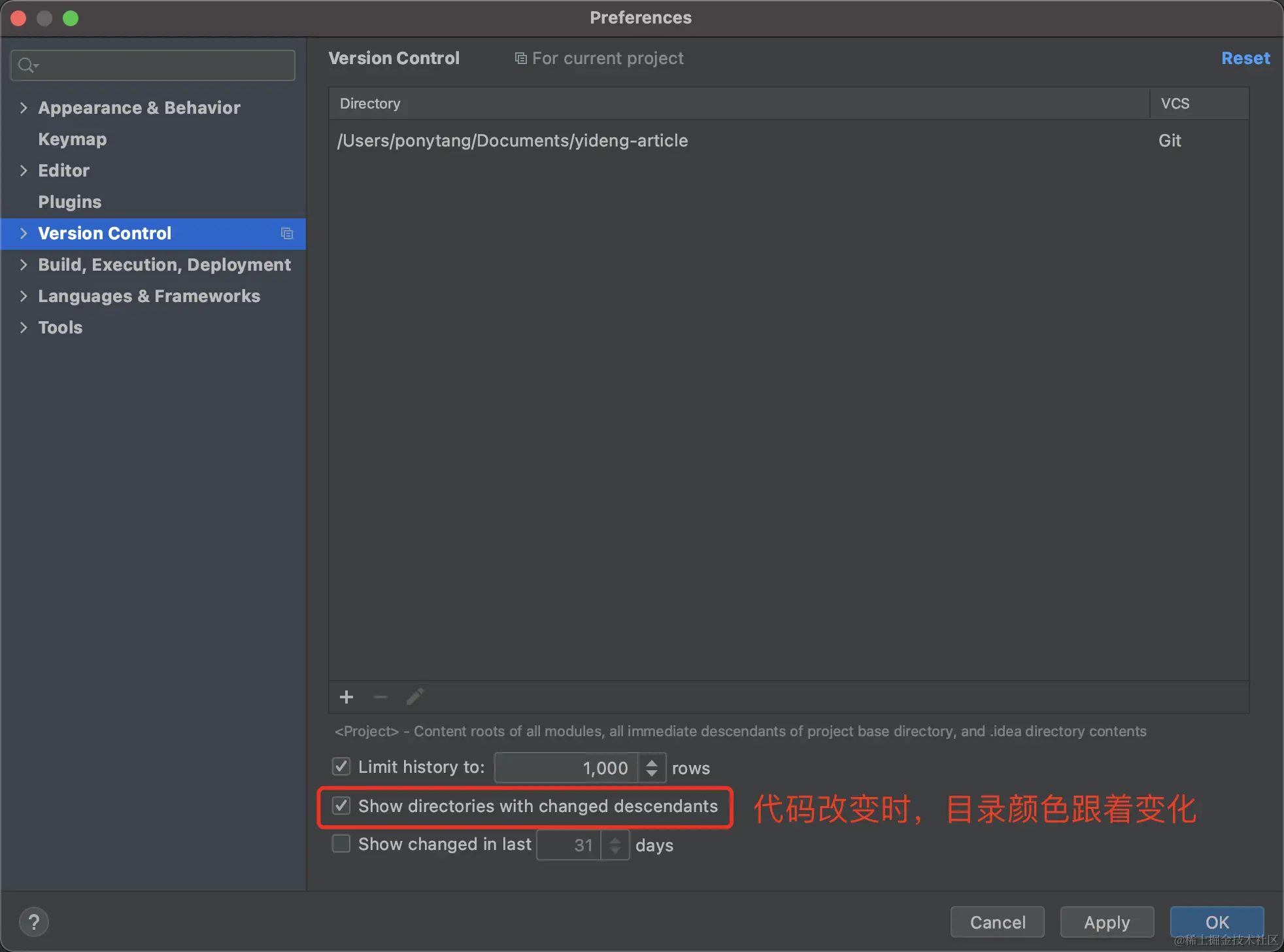
Task: Click the copy icon on the Version Control row
Action: pyautogui.click(x=286, y=233)
